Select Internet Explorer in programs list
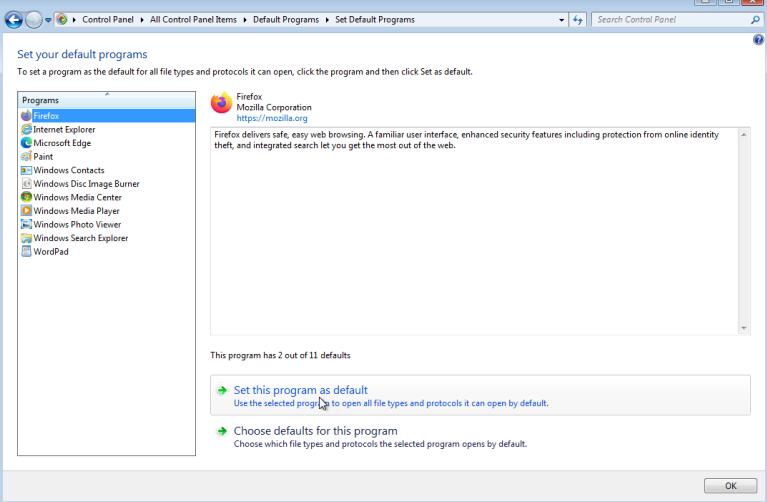767x502 pixels. coord(64,130)
